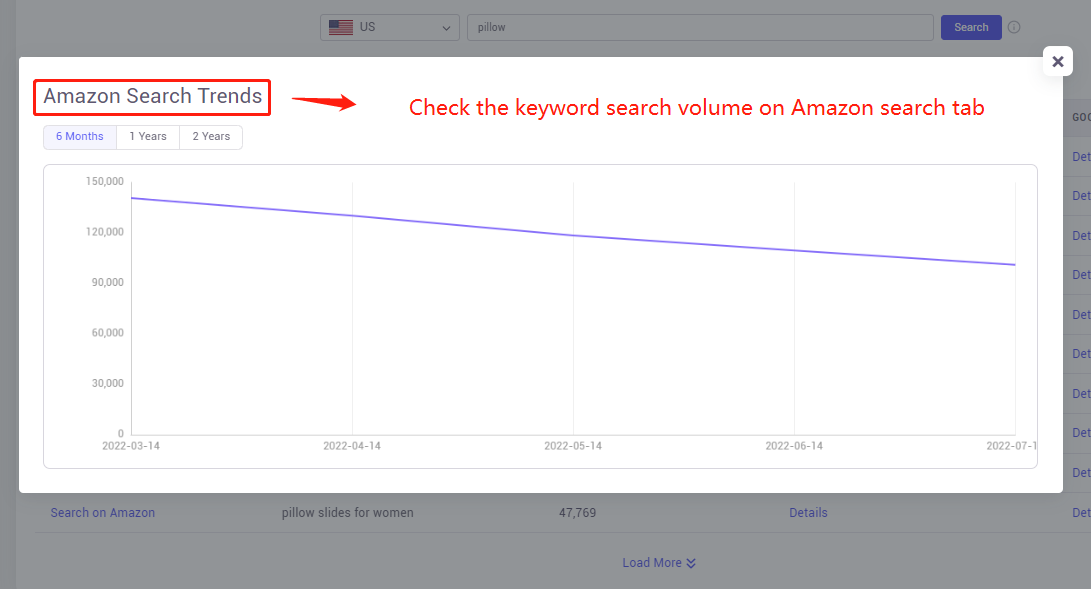This screenshot has width=1091, height=589.
Task: Open Details for pillow slides for women
Action: point(808,513)
